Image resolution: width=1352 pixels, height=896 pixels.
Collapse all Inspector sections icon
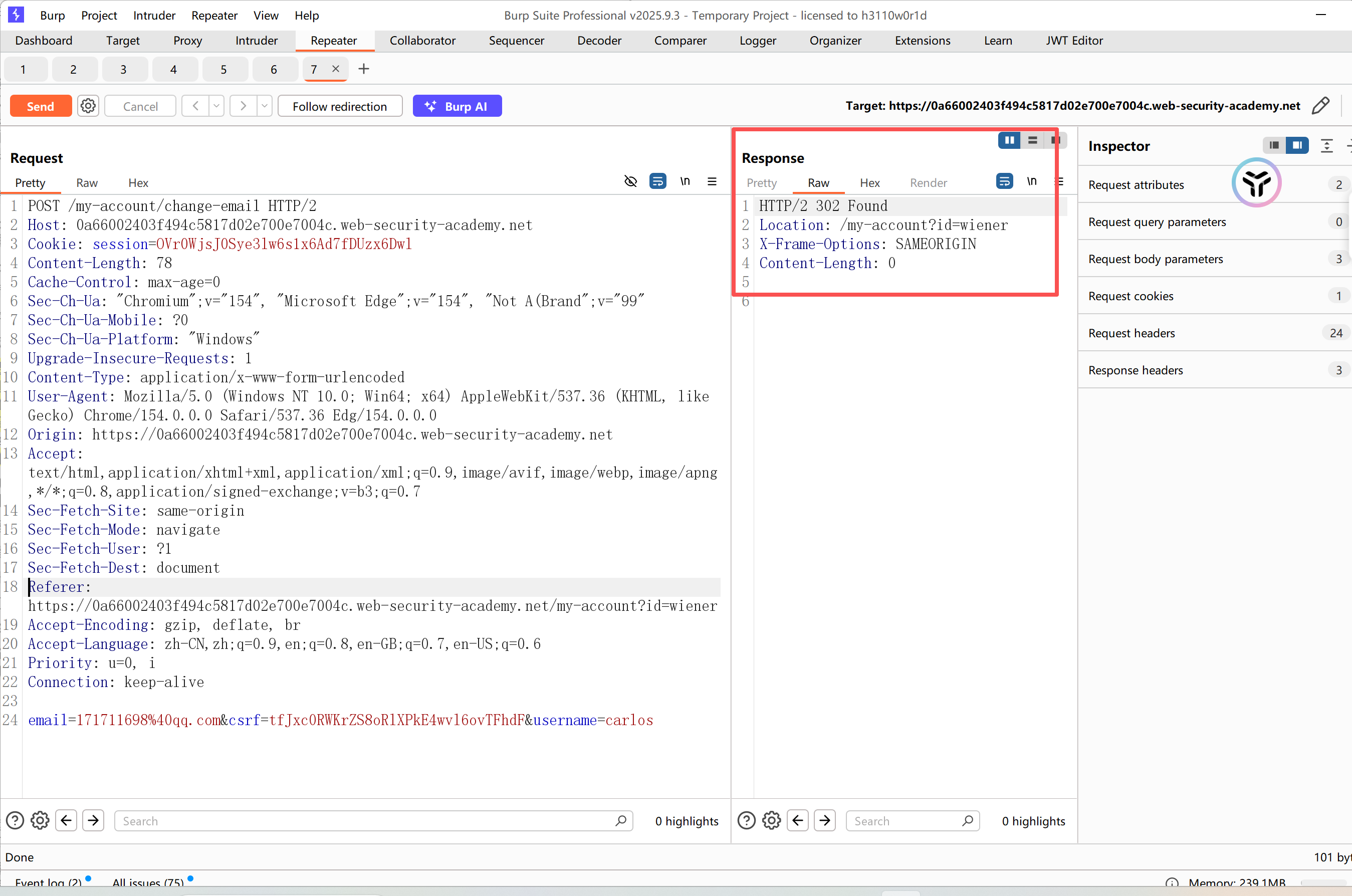pyautogui.click(x=1326, y=146)
